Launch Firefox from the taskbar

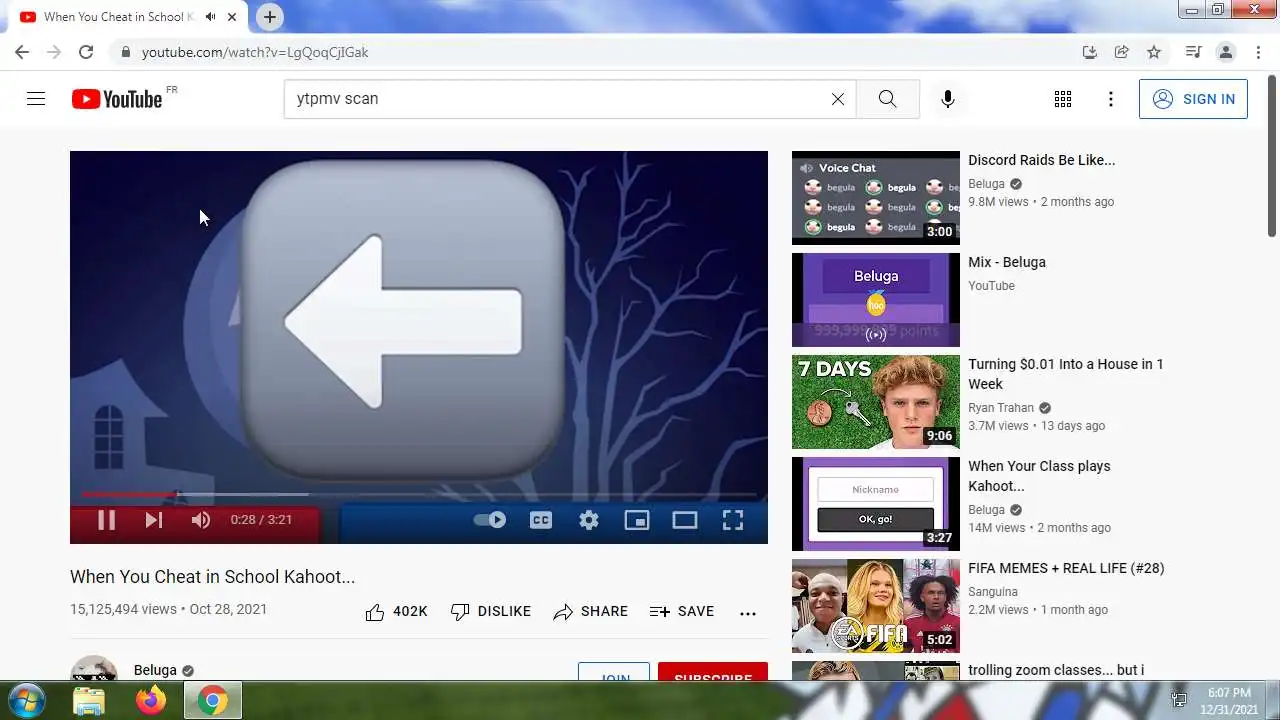151,701
